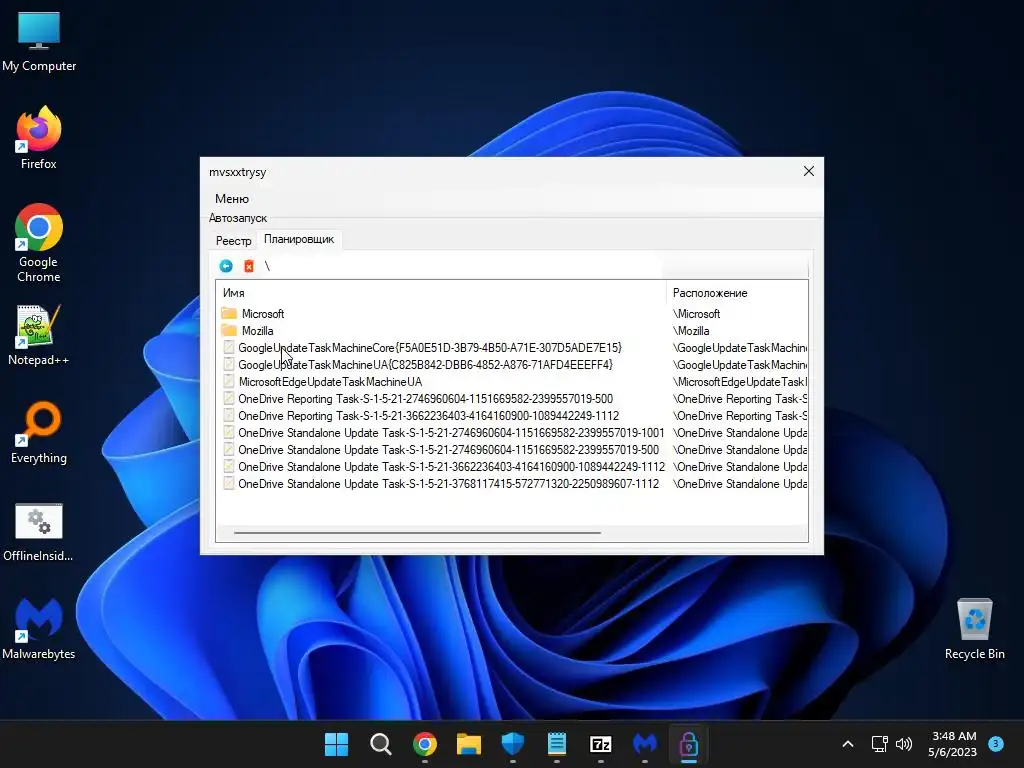Click the red delete task icon
The height and width of the screenshot is (768, 1024).
249,266
